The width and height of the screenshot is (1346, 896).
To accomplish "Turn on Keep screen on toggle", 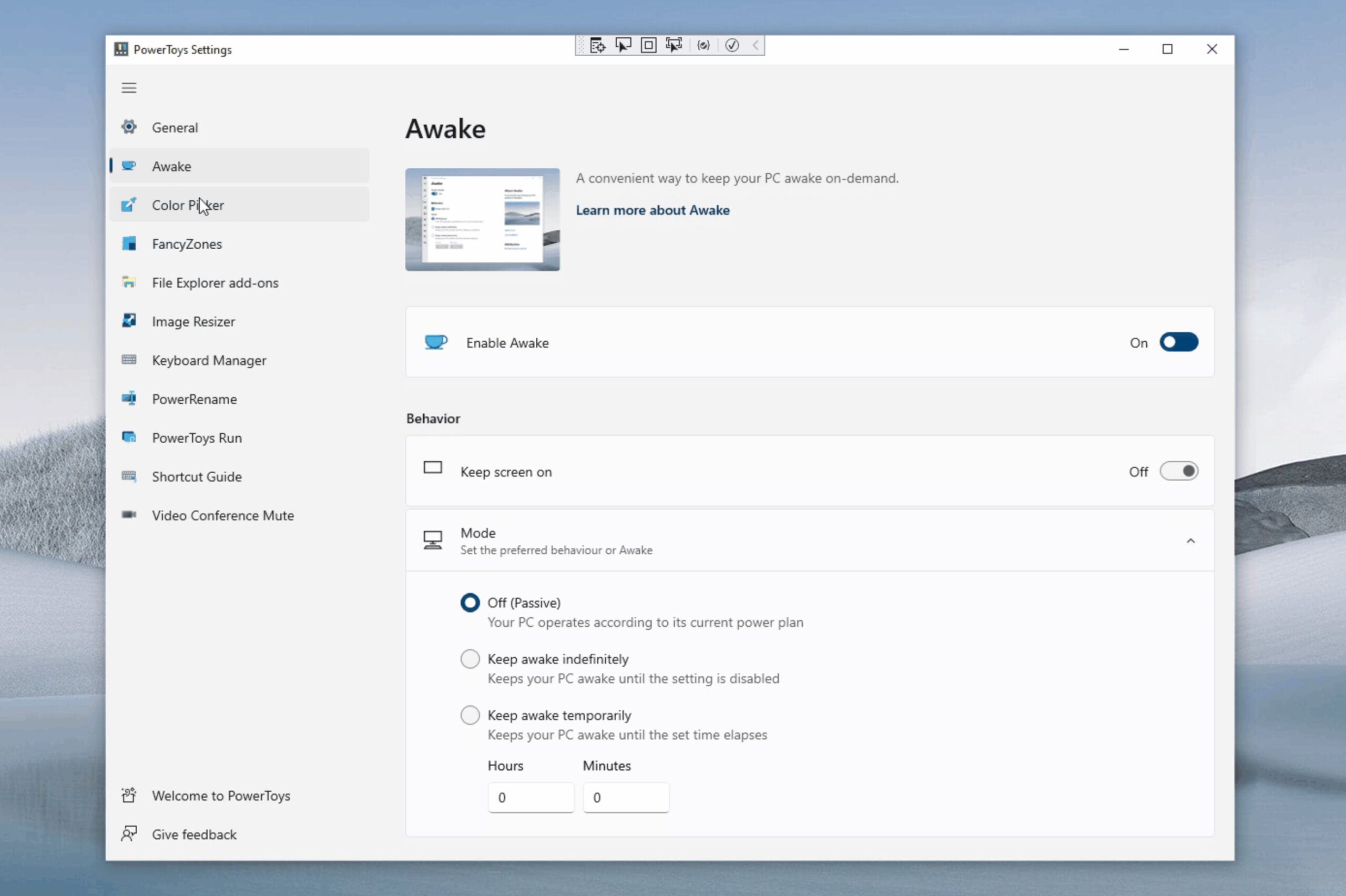I will 1178,472.
